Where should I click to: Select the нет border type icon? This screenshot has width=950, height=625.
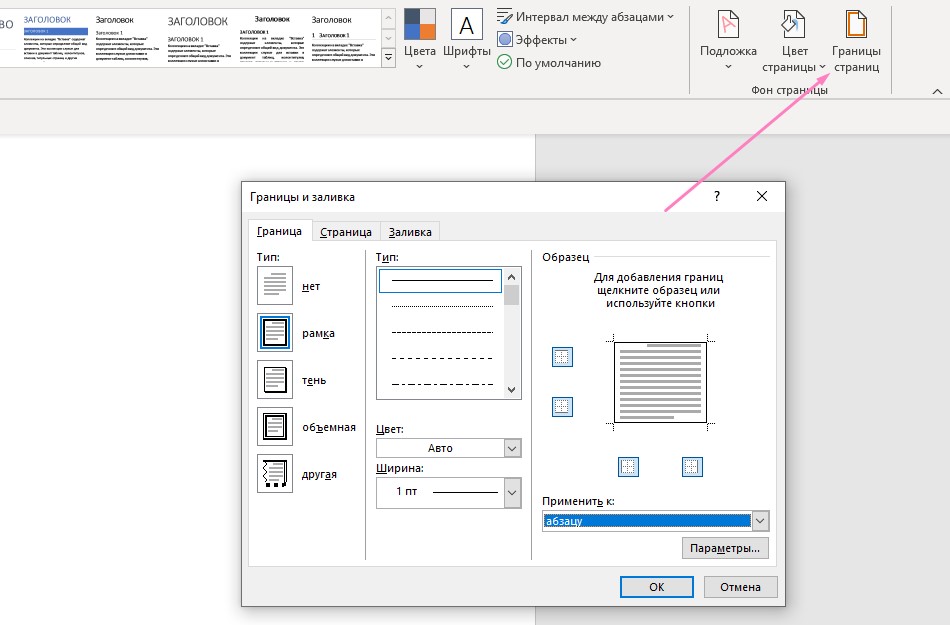(x=274, y=286)
